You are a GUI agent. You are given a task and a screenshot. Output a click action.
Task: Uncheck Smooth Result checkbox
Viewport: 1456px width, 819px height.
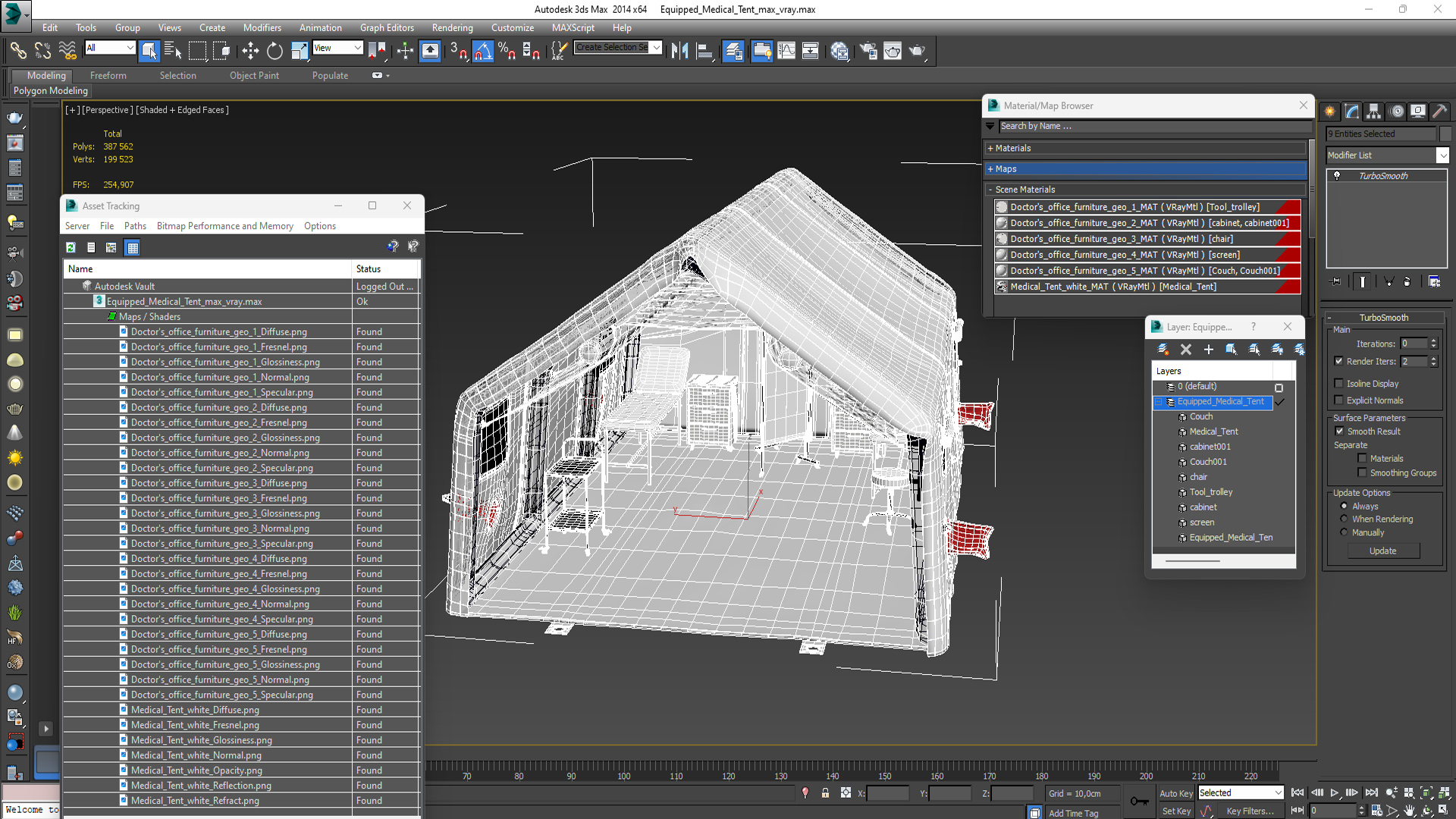coord(1339,431)
